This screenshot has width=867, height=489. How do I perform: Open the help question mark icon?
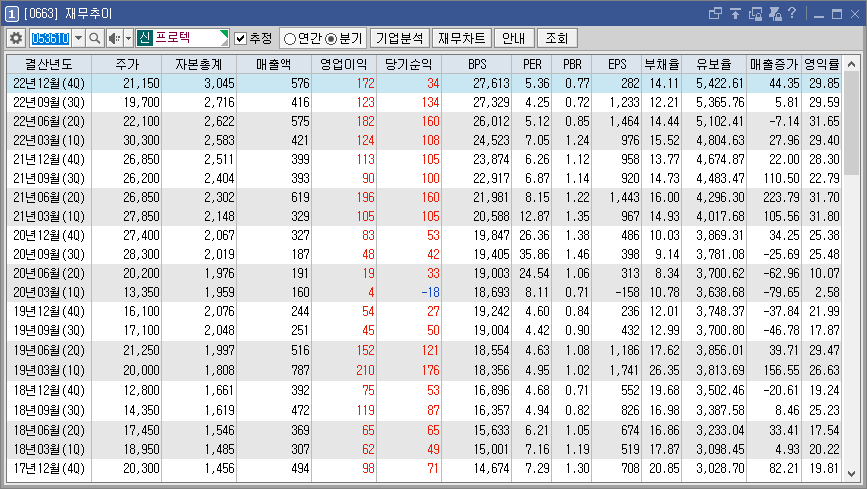pyautogui.click(x=792, y=13)
